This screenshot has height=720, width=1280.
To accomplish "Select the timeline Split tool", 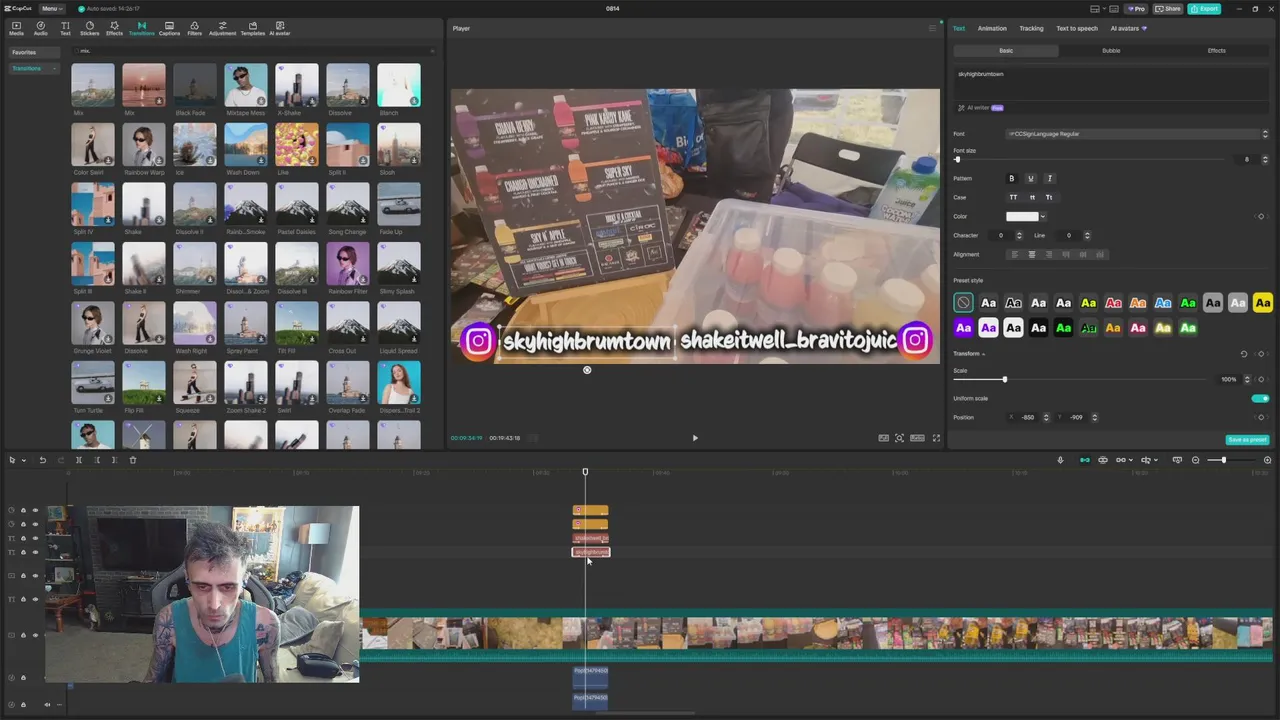I will [x=78, y=460].
